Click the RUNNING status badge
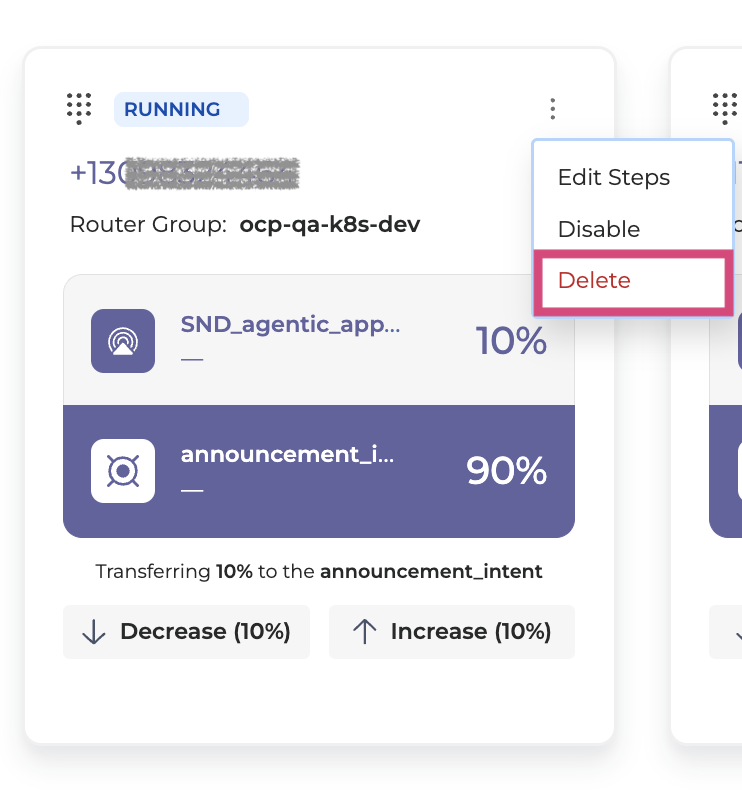 pos(181,109)
